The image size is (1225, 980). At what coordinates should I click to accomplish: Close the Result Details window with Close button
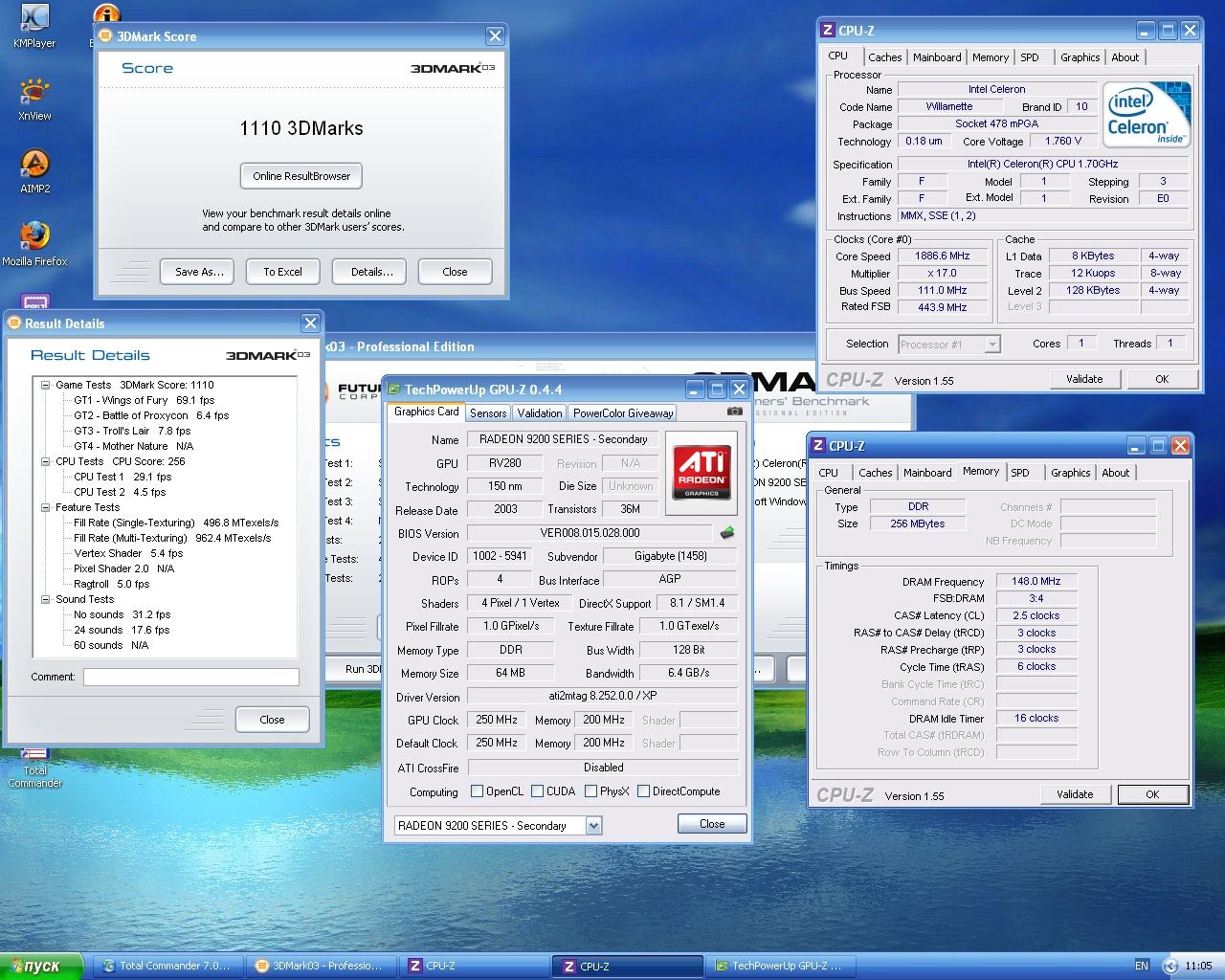tap(272, 720)
